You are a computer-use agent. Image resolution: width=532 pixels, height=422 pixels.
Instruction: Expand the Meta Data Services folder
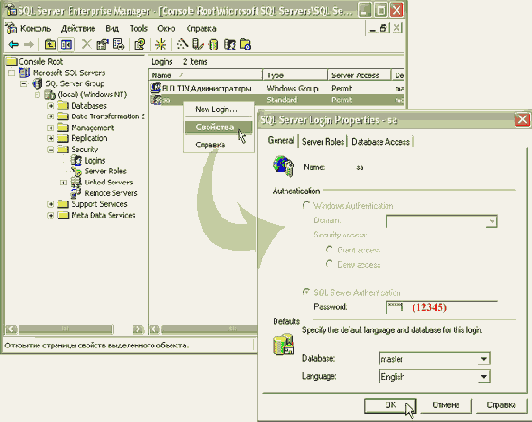click(51, 215)
